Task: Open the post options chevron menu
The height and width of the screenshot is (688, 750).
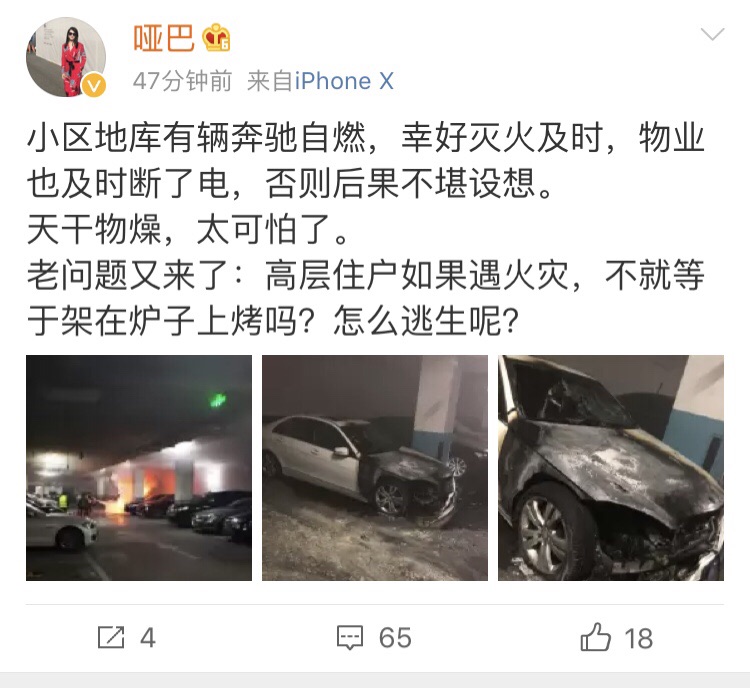Action: pyautogui.click(x=712, y=34)
